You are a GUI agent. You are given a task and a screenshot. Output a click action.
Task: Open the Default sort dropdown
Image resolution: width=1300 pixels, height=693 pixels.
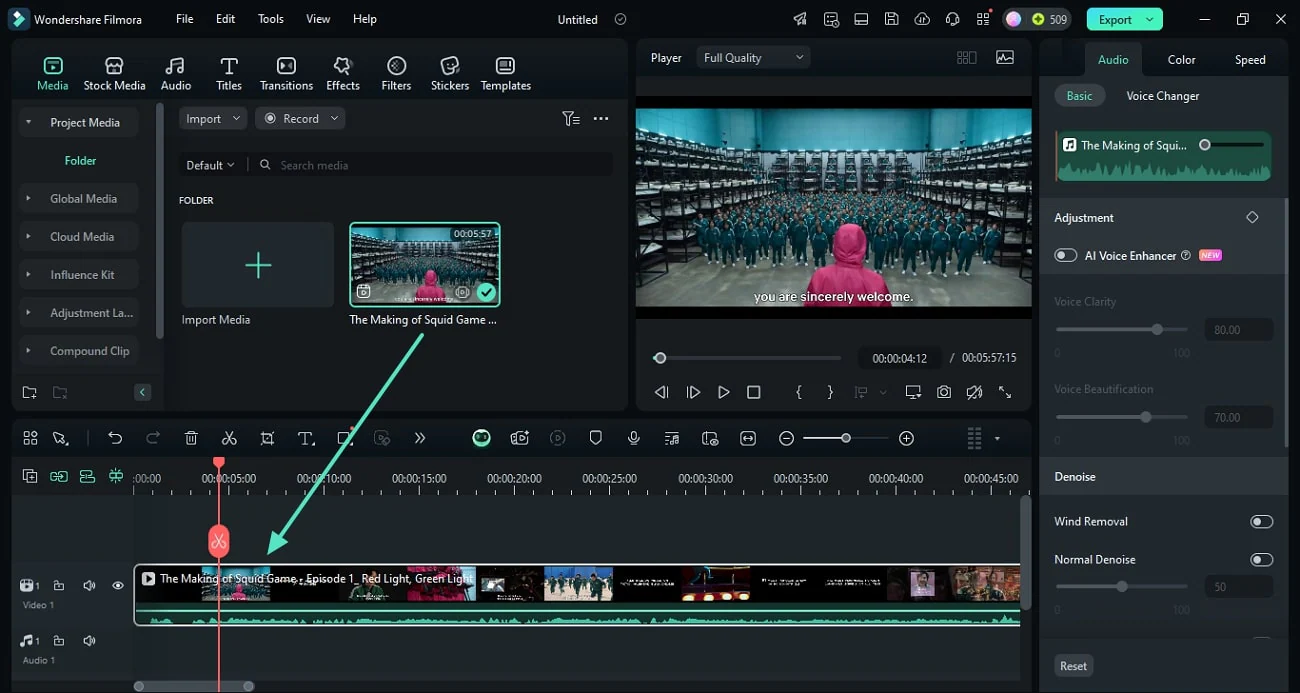210,165
